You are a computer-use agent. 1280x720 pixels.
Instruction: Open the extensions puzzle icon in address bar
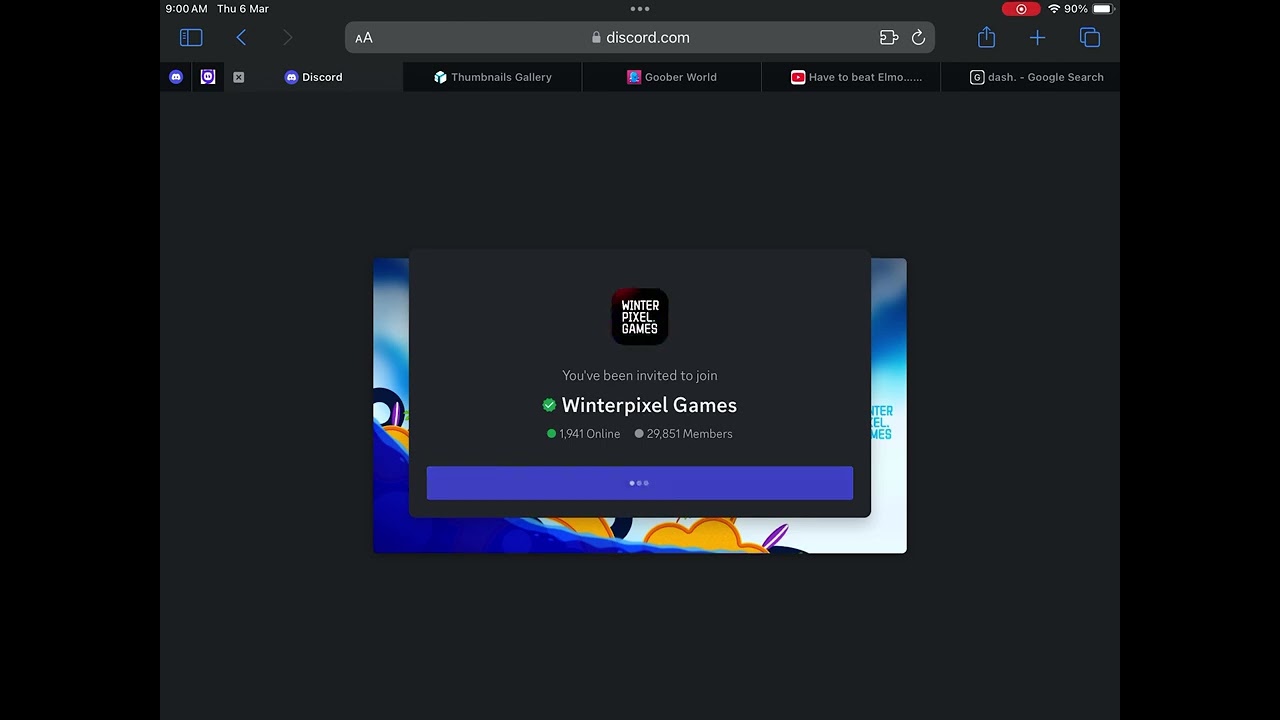point(889,38)
